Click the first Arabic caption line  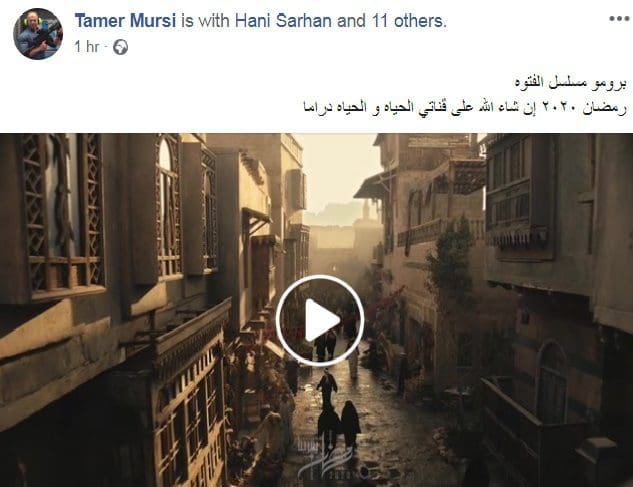point(570,83)
